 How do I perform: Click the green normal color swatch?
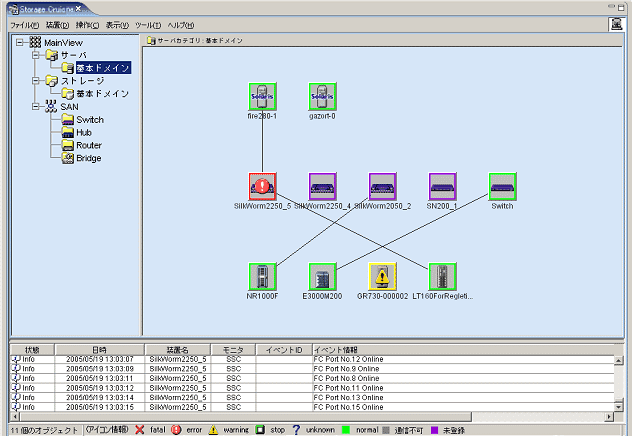tap(345, 430)
